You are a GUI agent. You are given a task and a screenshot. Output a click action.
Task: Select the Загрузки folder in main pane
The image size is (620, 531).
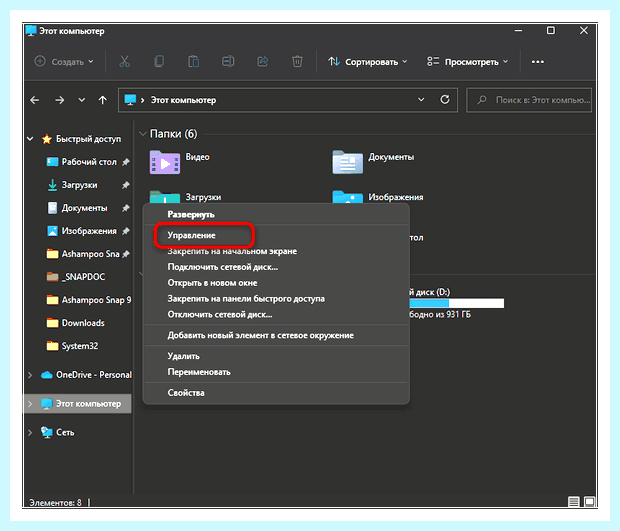[x=185, y=197]
